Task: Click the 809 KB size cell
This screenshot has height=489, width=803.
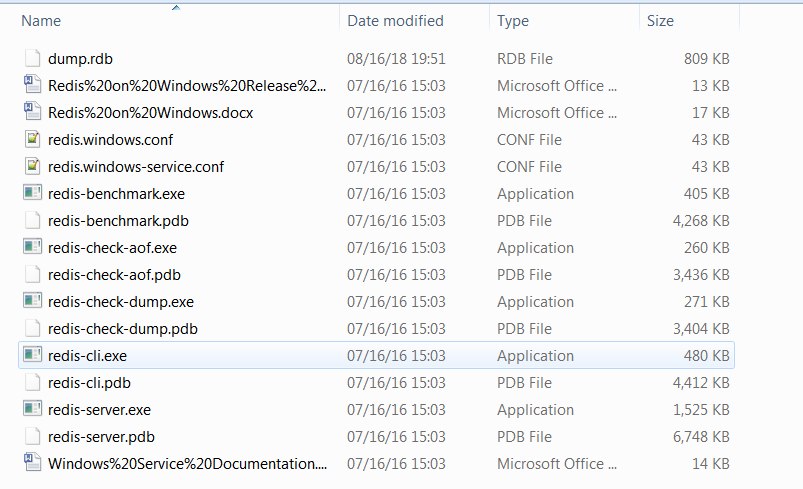Action: pos(706,59)
